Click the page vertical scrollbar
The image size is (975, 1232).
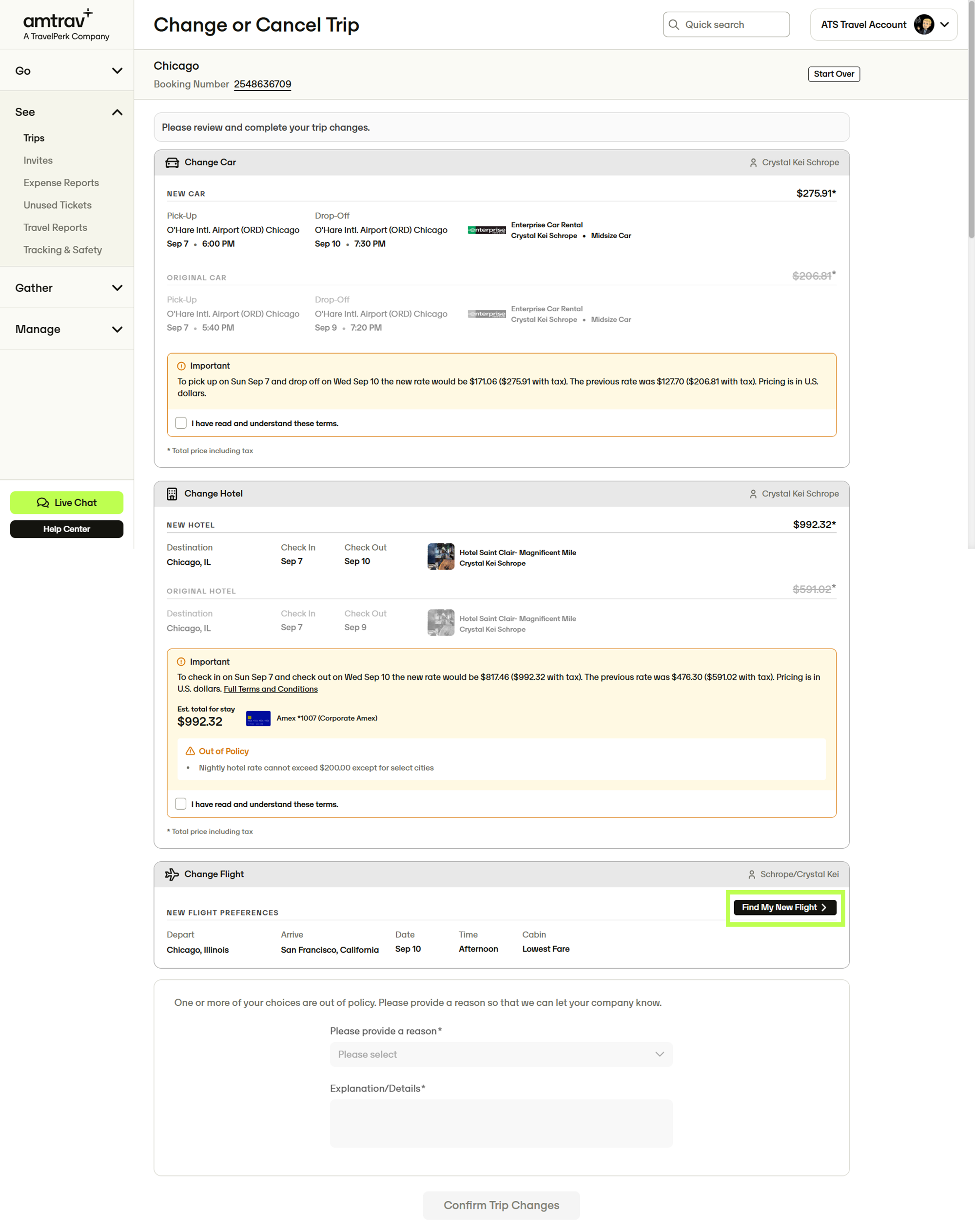[971, 120]
